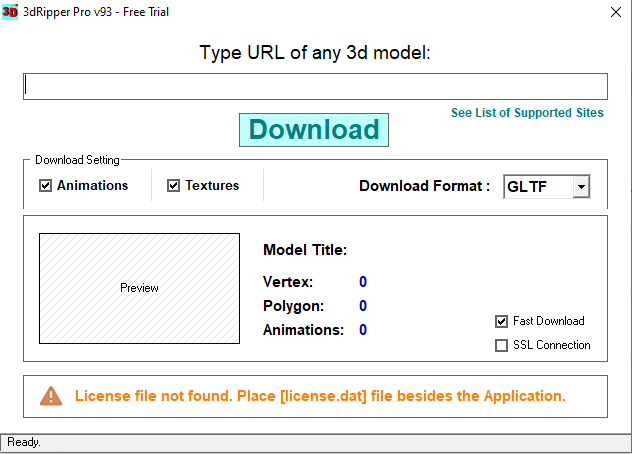
Task: Click the Model Title label
Action: point(304,250)
